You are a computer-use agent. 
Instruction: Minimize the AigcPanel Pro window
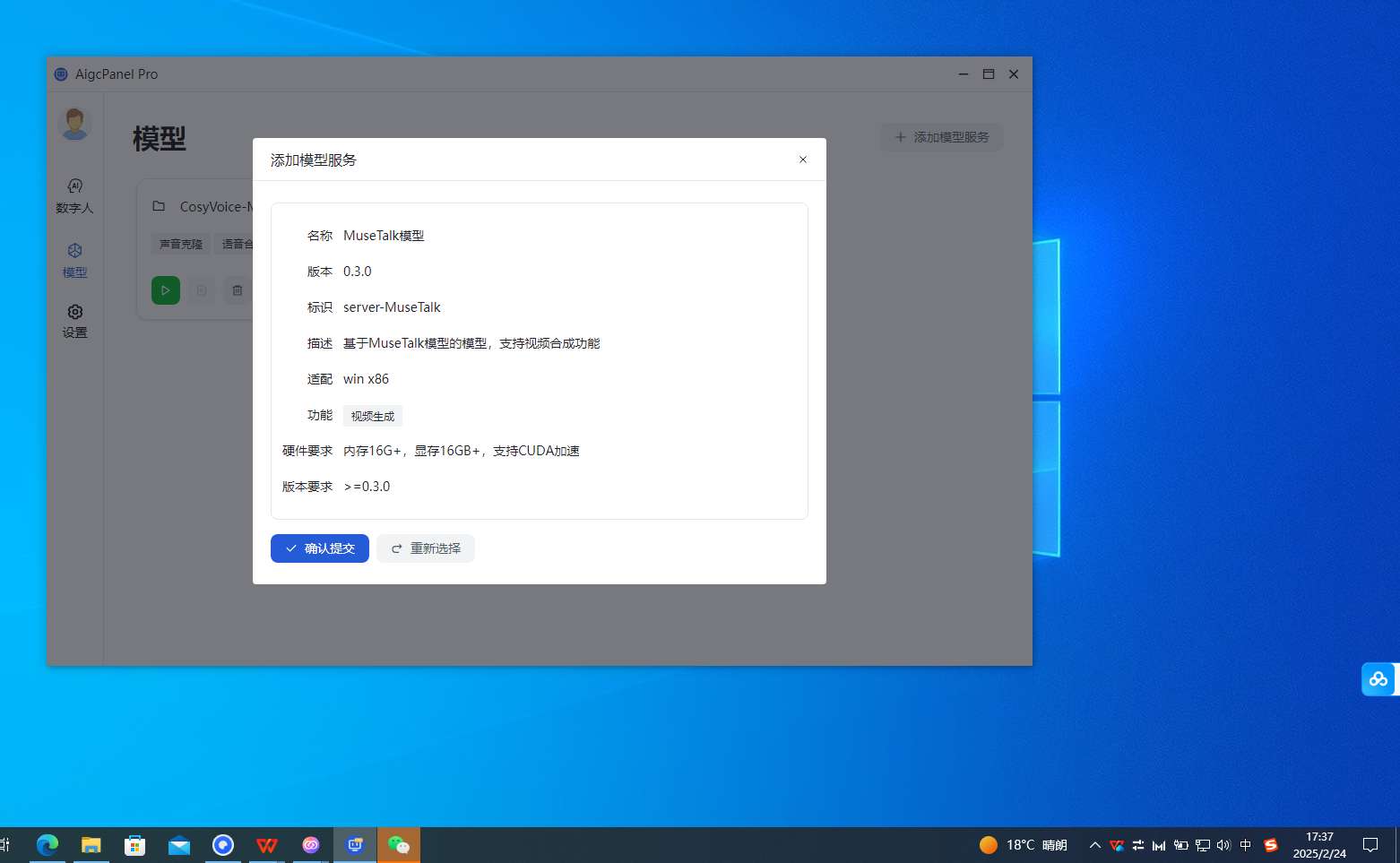tap(964, 74)
